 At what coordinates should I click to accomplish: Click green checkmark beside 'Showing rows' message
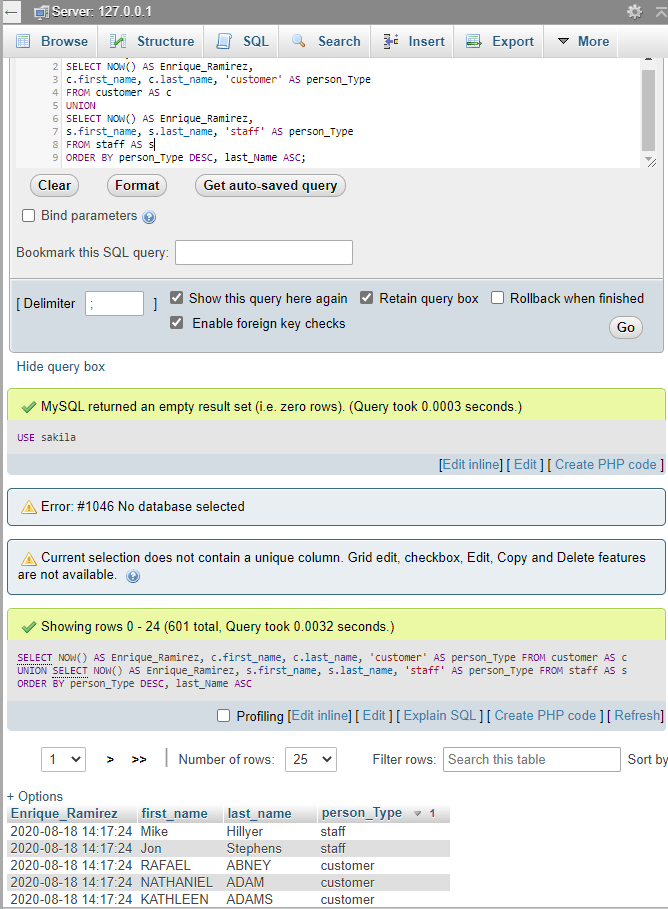click(28, 627)
